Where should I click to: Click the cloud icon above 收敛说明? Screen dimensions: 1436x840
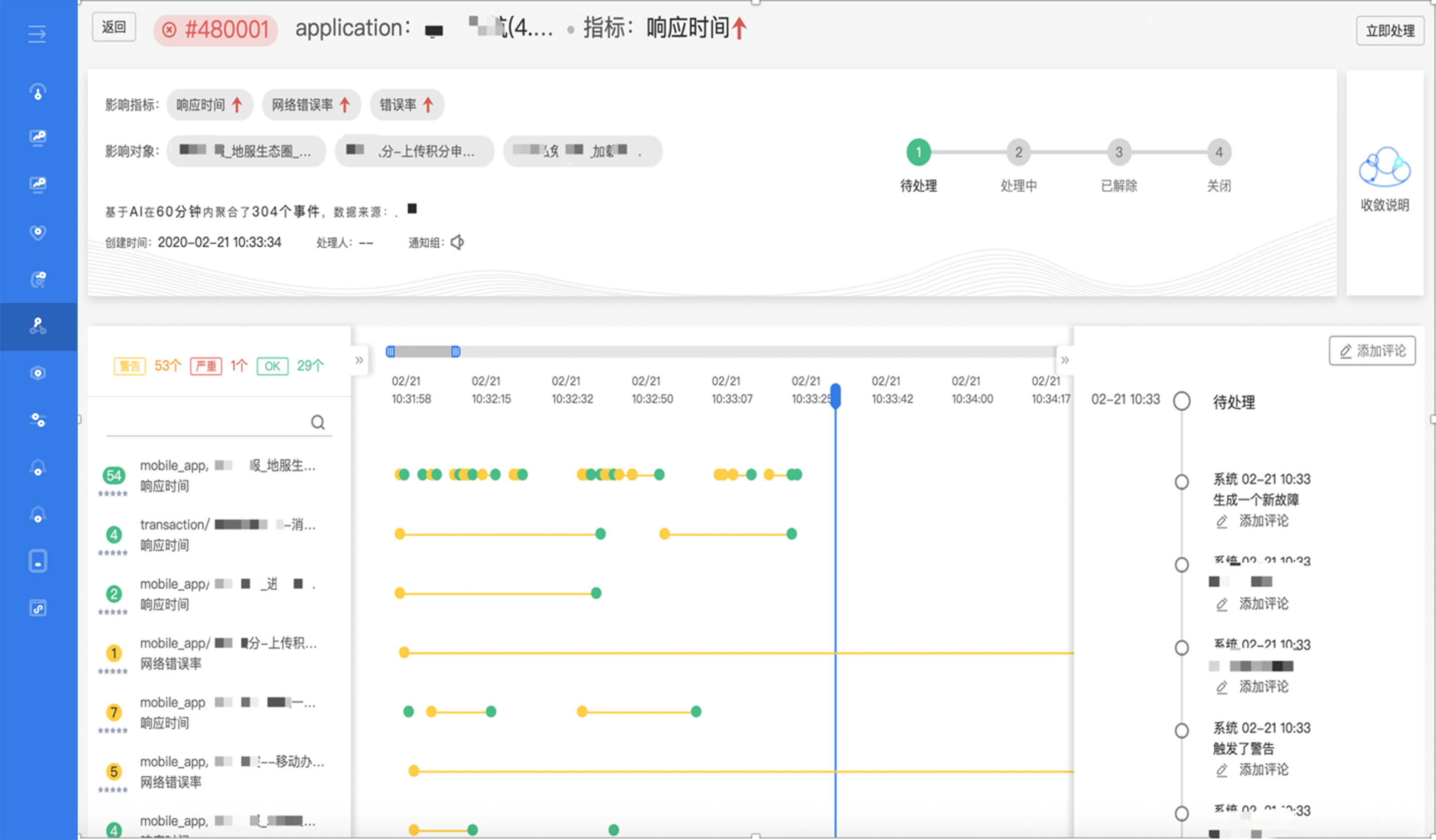coord(1384,166)
